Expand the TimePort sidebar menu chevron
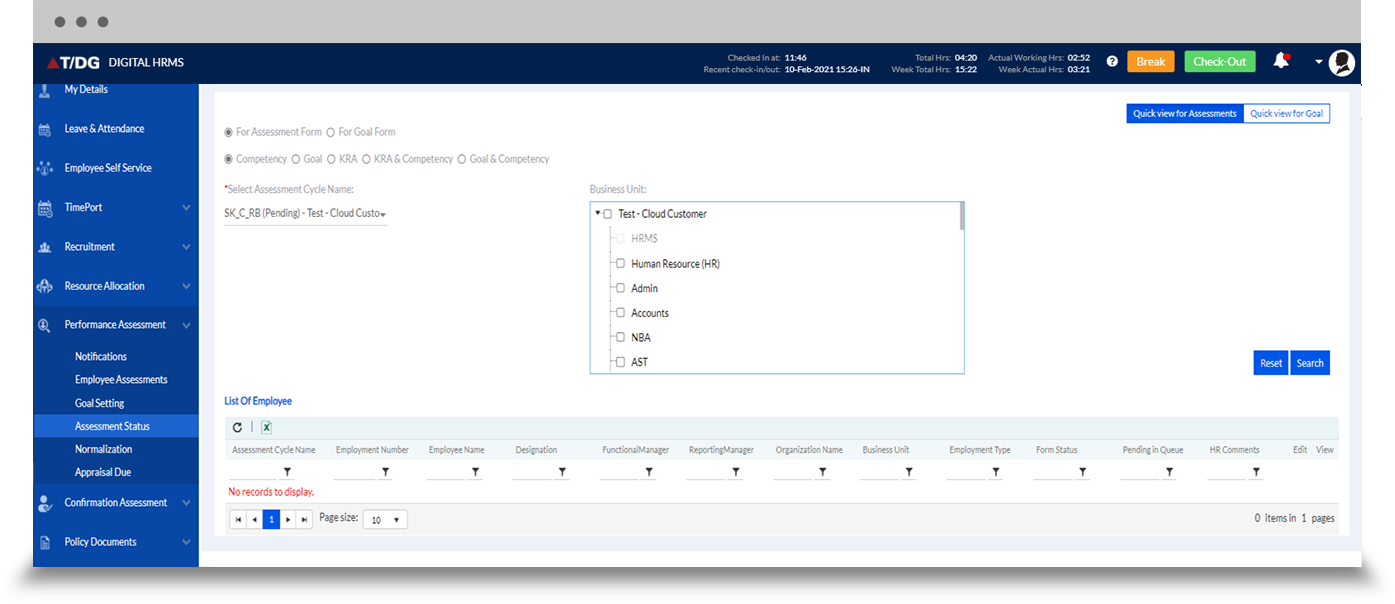 (x=187, y=208)
